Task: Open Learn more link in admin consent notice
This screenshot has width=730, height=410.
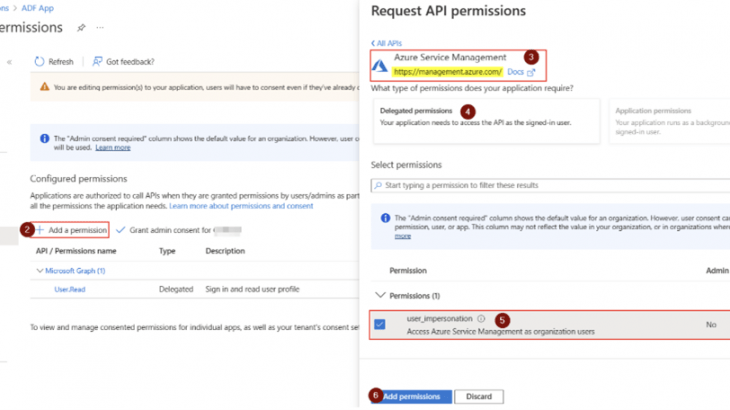Action: (113, 148)
